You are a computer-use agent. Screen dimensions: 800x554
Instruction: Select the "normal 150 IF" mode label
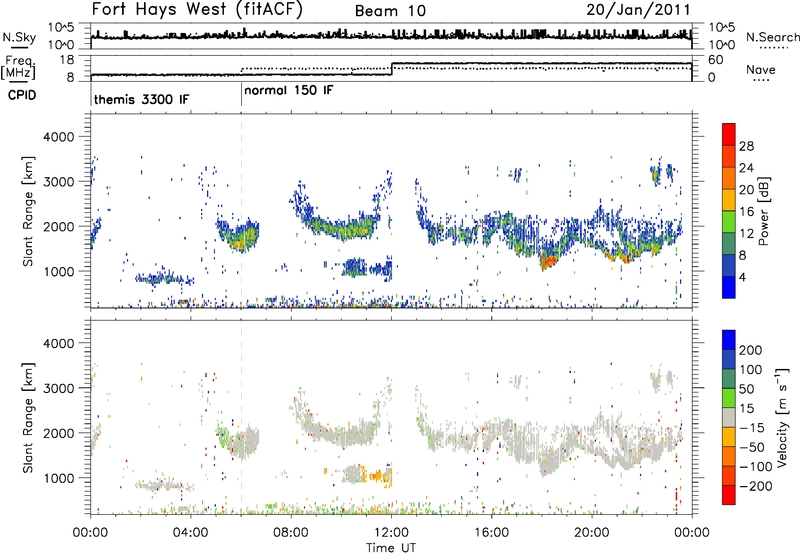coord(289,90)
